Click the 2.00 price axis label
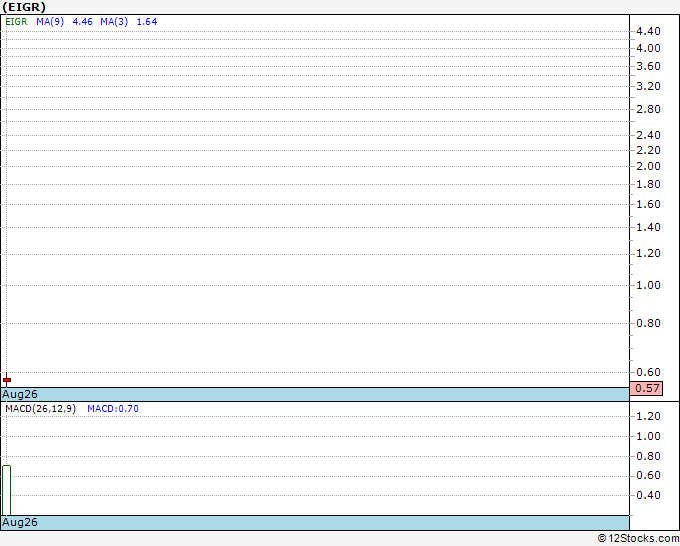The height and width of the screenshot is (546, 680). [x=648, y=166]
